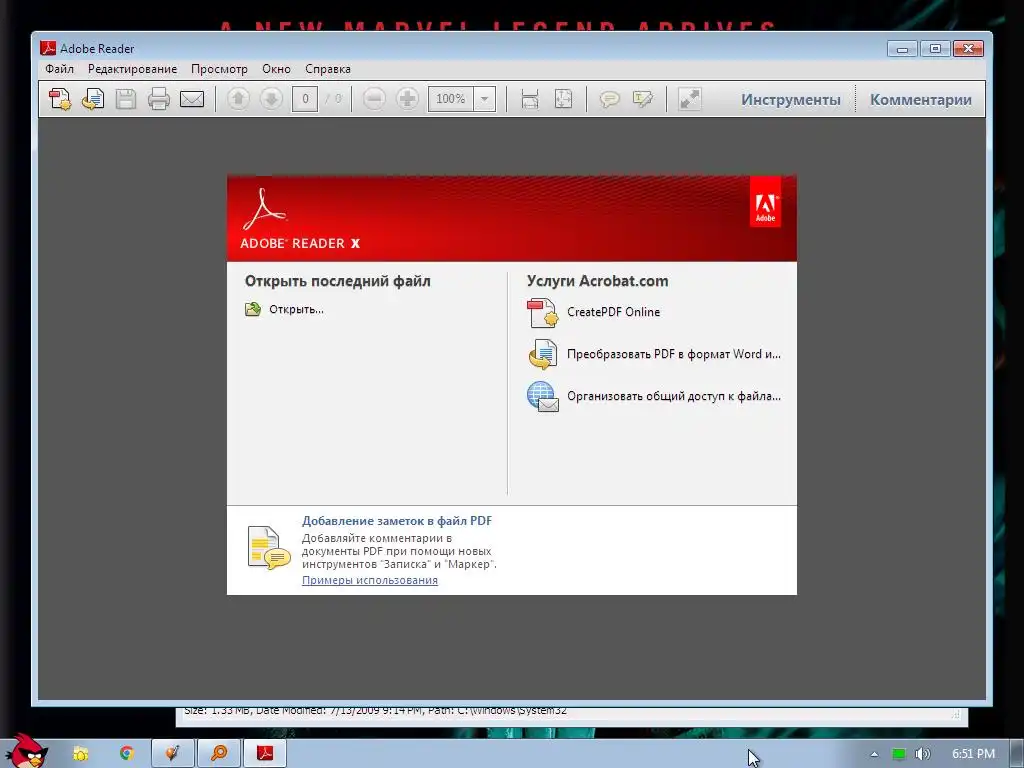
Task: Click the Angry Birds Start button
Action: pyautogui.click(x=26, y=751)
